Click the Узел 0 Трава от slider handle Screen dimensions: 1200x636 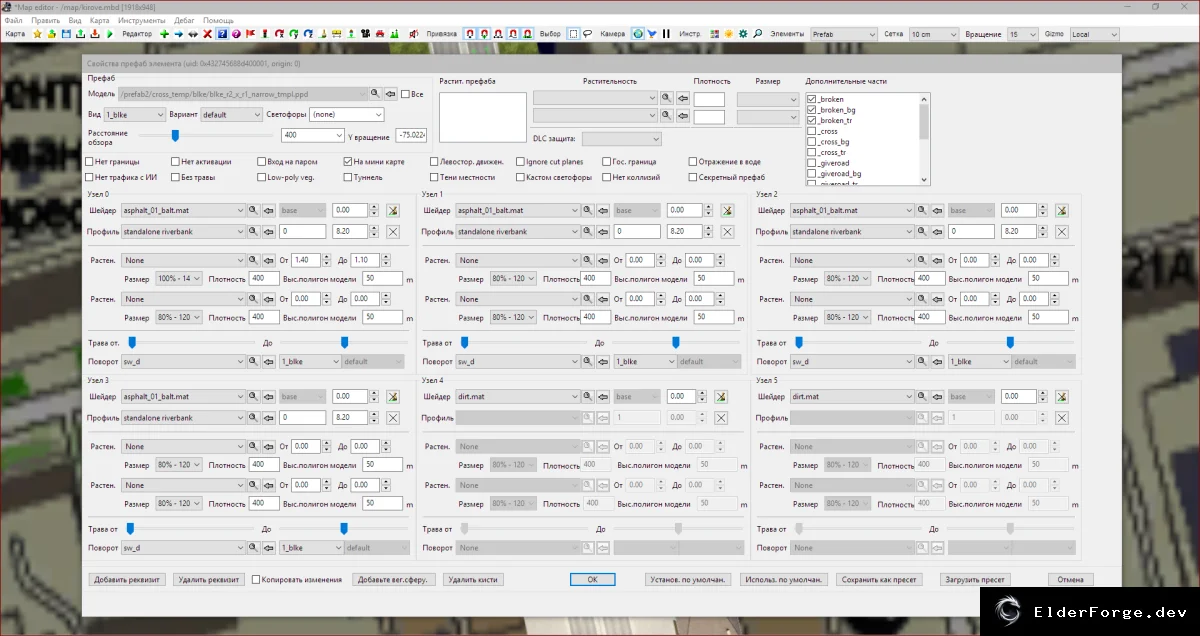click(x=131, y=342)
